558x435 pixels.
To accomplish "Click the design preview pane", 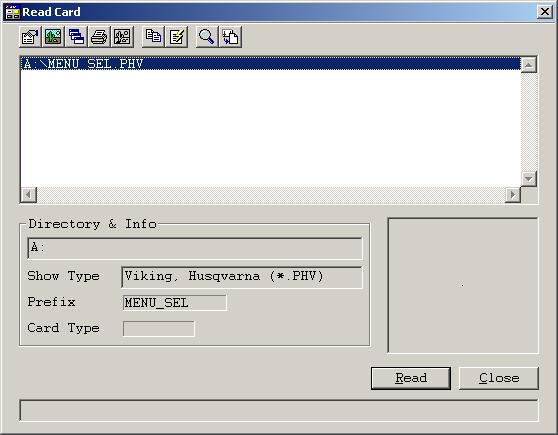I will (x=463, y=285).
